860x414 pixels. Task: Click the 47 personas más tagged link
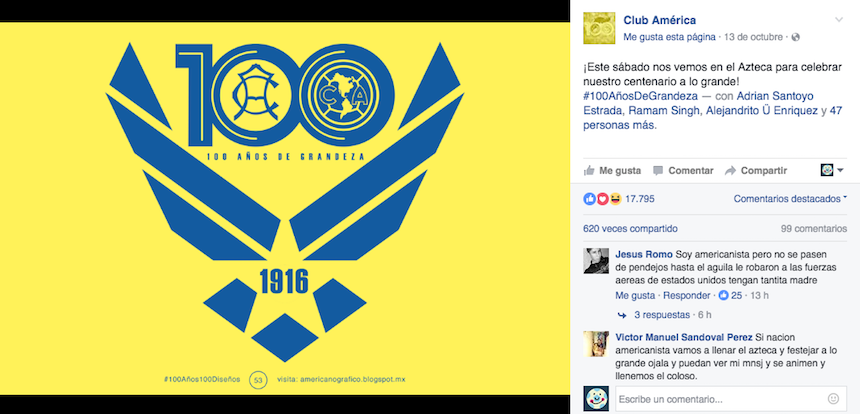[x=712, y=118]
